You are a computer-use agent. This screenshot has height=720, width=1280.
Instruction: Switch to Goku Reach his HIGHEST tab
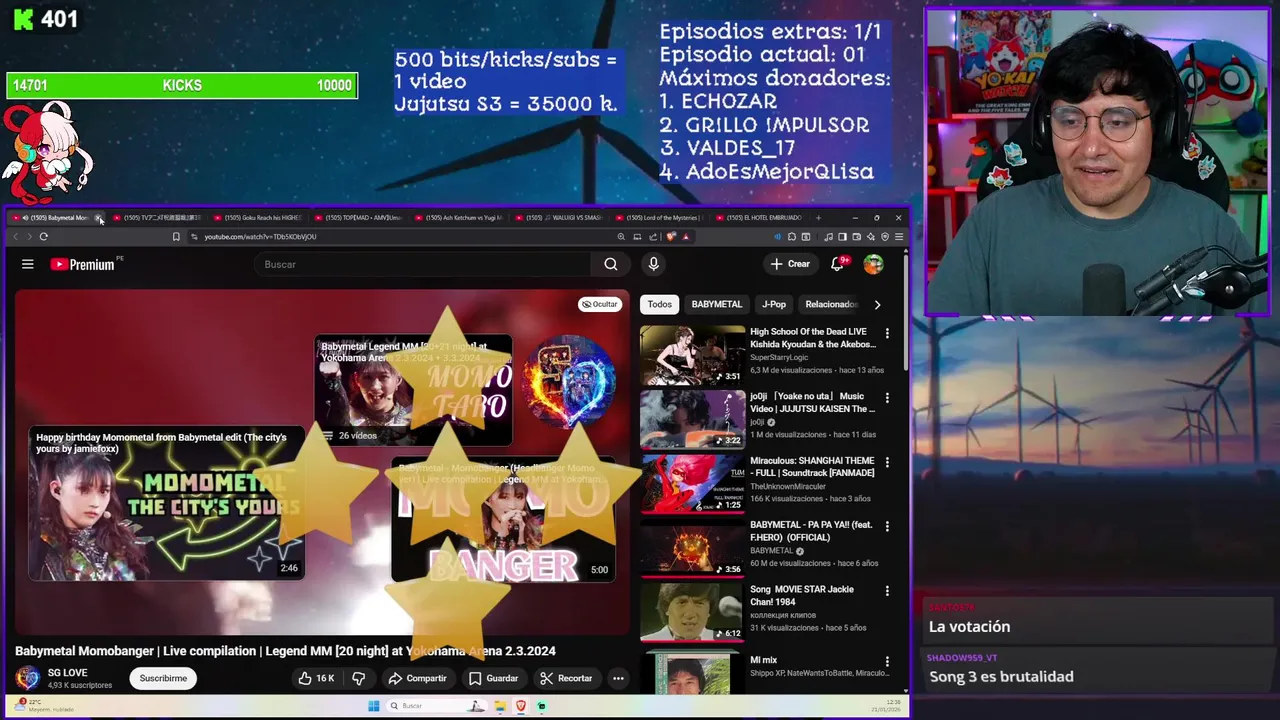pos(257,218)
